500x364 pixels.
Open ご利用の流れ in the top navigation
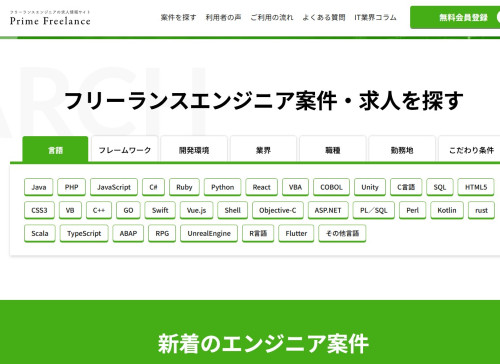point(272,17)
